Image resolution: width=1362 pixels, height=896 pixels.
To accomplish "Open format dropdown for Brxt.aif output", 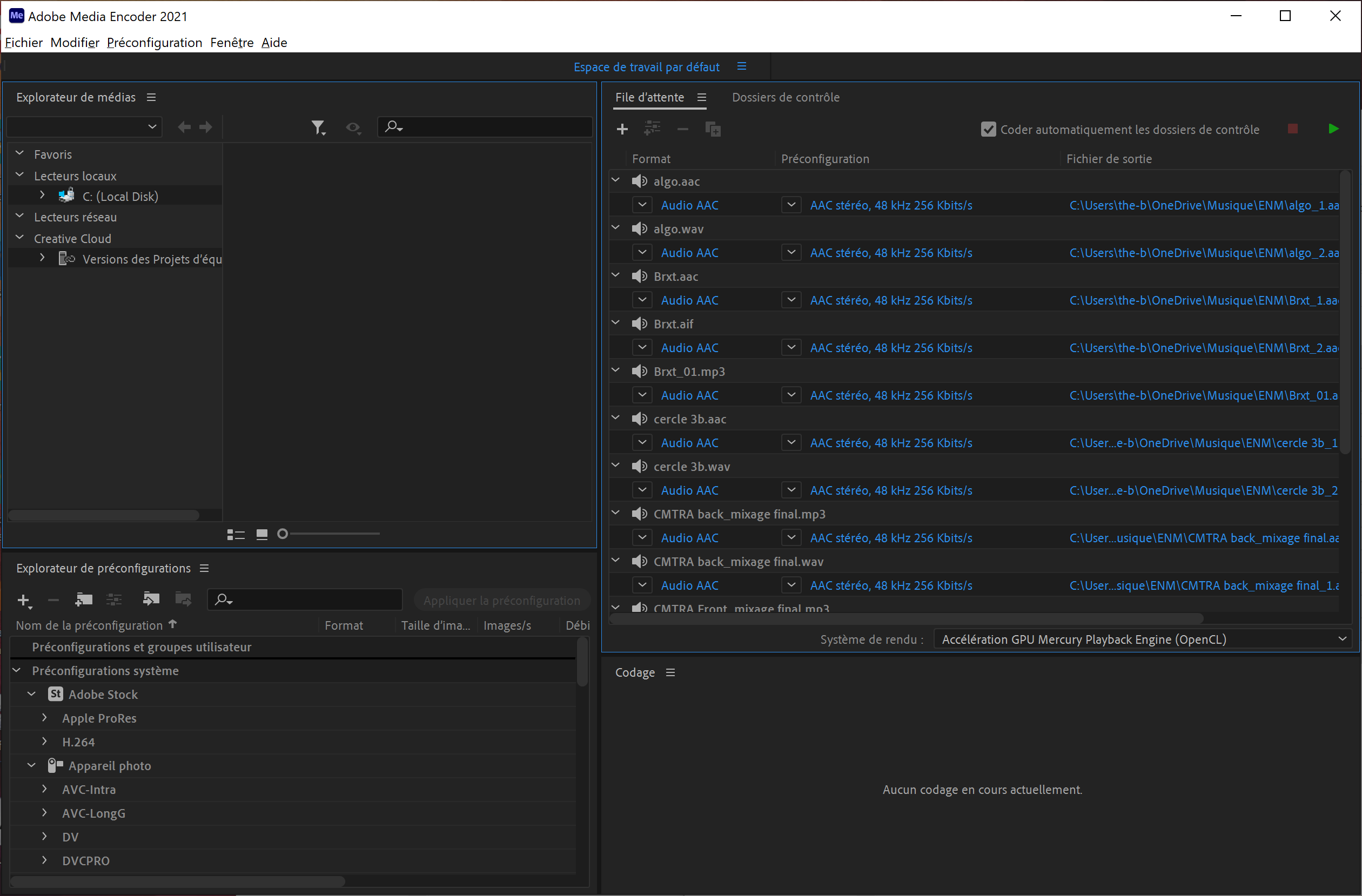I will 642,347.
